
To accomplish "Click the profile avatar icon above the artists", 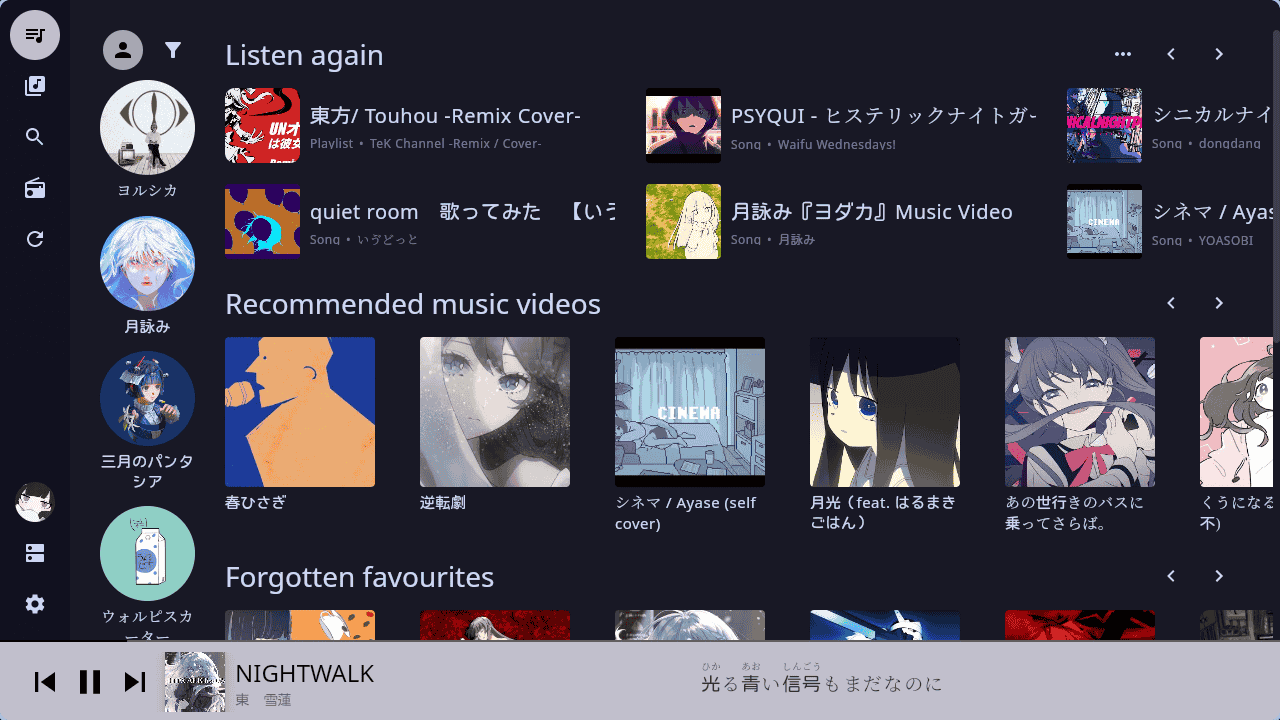I will (123, 50).
